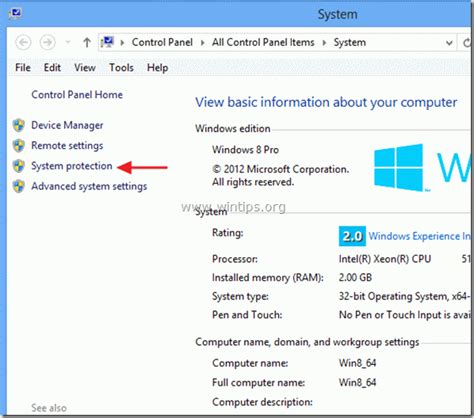474x418 pixels.
Task: Click the 2012 Microsoft Corporation copyright text
Action: pos(281,169)
